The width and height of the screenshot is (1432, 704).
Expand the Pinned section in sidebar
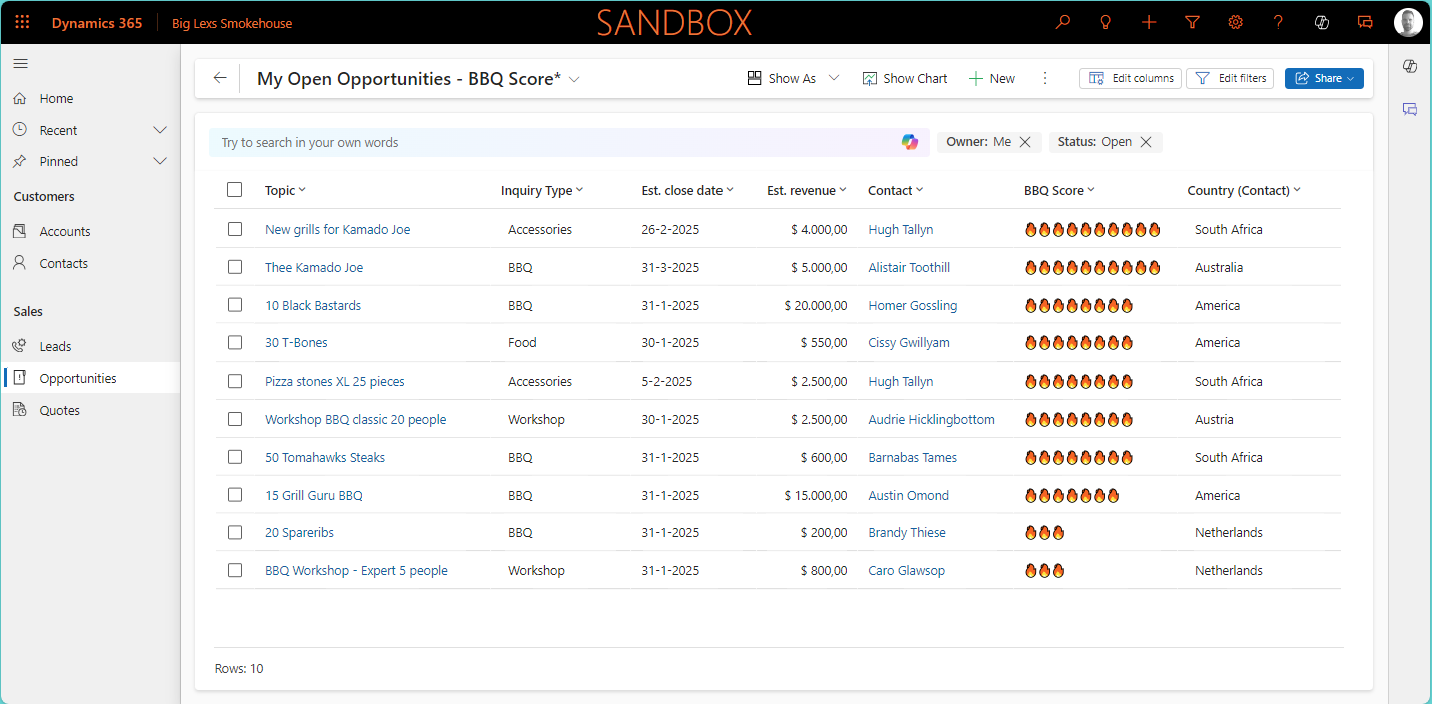tap(160, 161)
